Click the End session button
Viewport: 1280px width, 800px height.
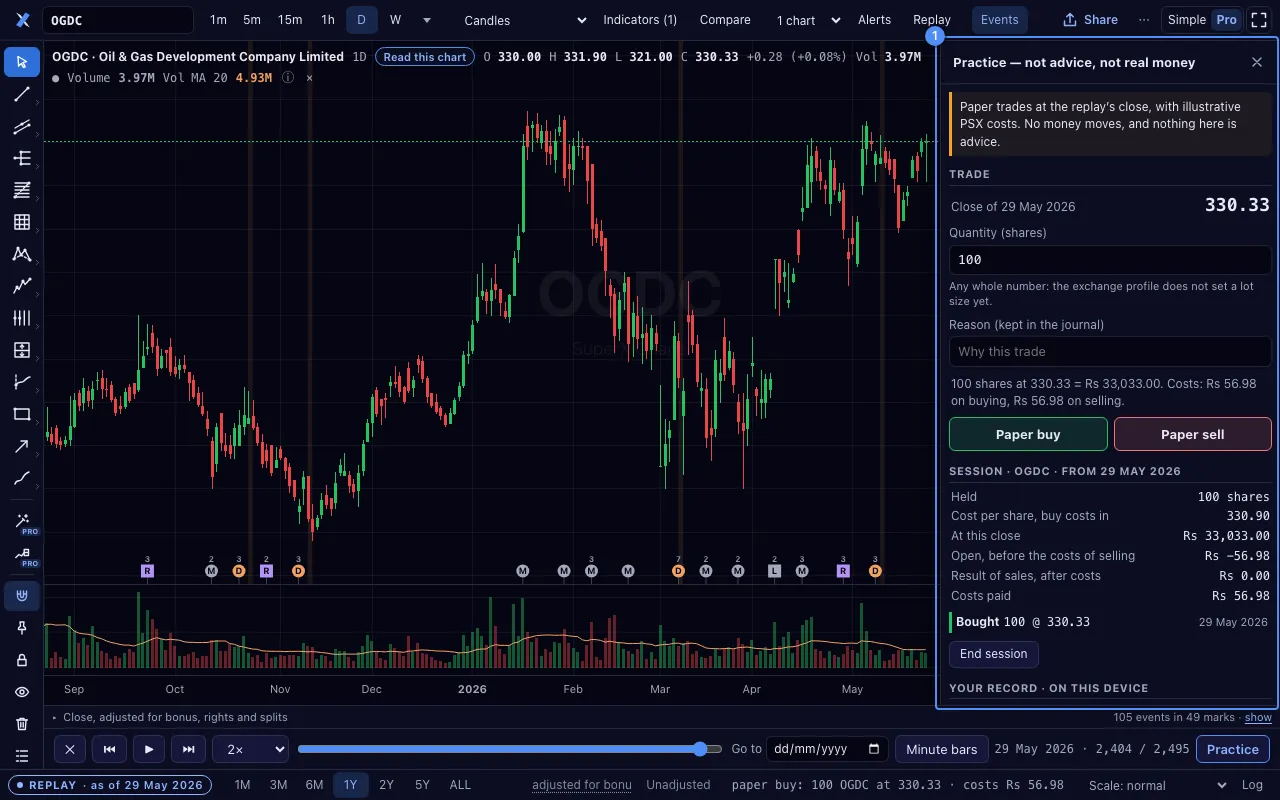click(x=993, y=654)
